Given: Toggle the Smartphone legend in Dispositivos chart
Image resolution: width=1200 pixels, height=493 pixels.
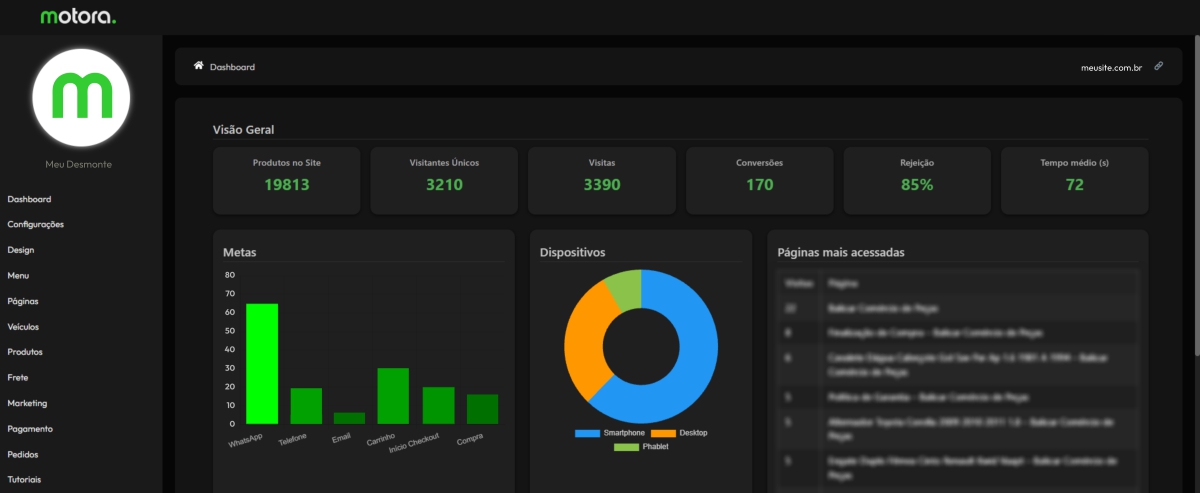Looking at the screenshot, I should (x=609, y=433).
